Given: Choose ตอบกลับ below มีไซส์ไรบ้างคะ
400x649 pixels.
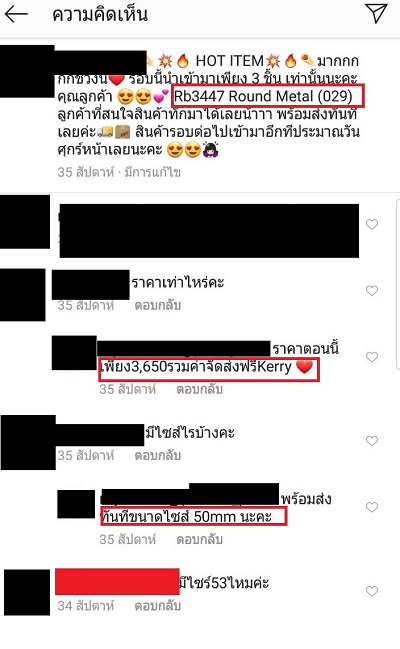Looking at the screenshot, I should [158, 456].
